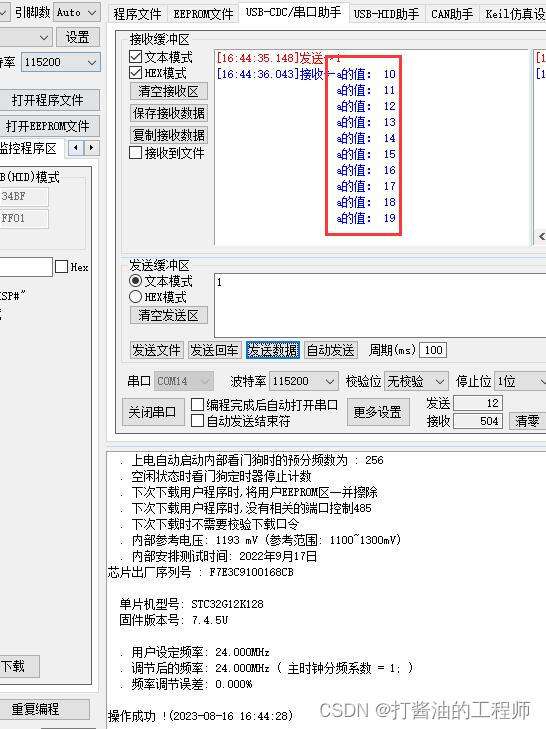This screenshot has height=729, width=546.
Task: Select HEX模式 radio in send buffer
Action: point(135,297)
